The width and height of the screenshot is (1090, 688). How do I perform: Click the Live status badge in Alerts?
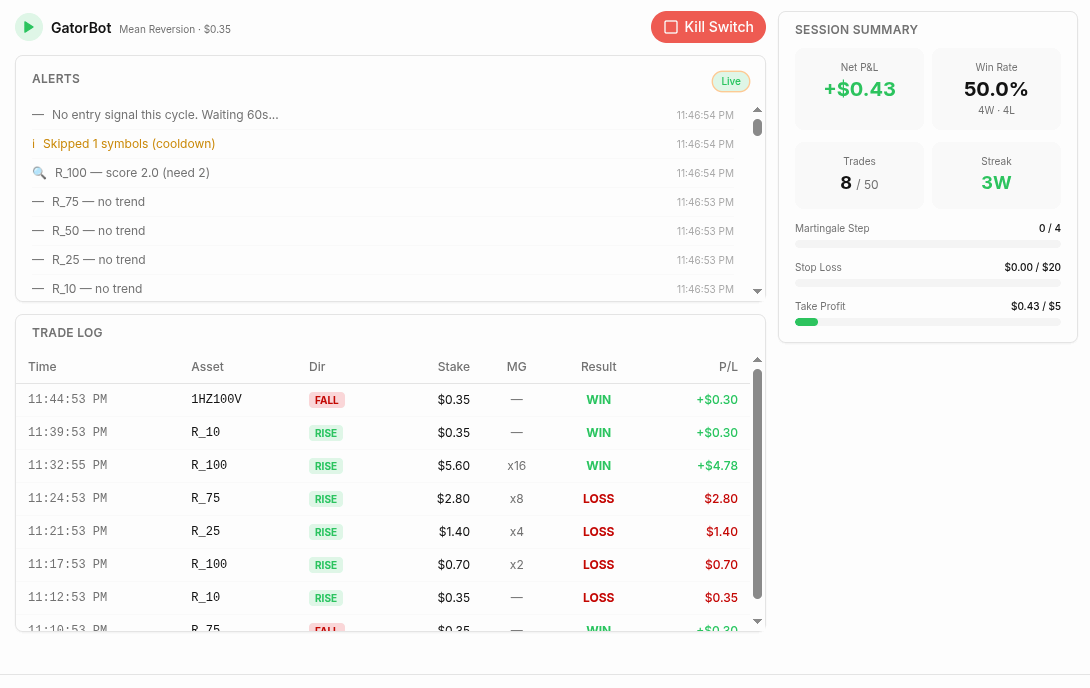731,81
